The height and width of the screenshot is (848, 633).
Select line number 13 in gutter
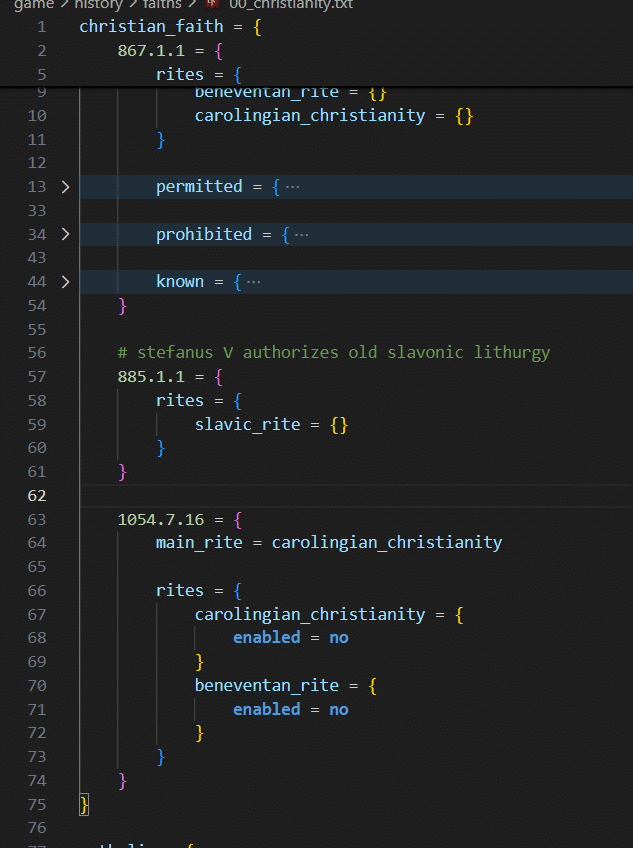point(37,187)
